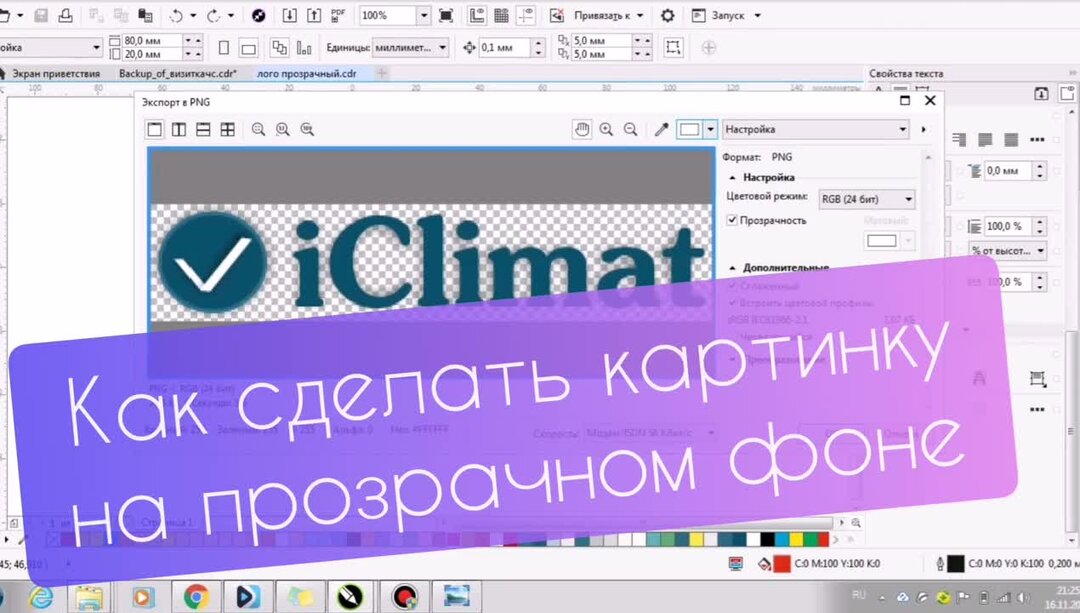
Task: Click the red color swatch in palette
Action: (x=824, y=539)
